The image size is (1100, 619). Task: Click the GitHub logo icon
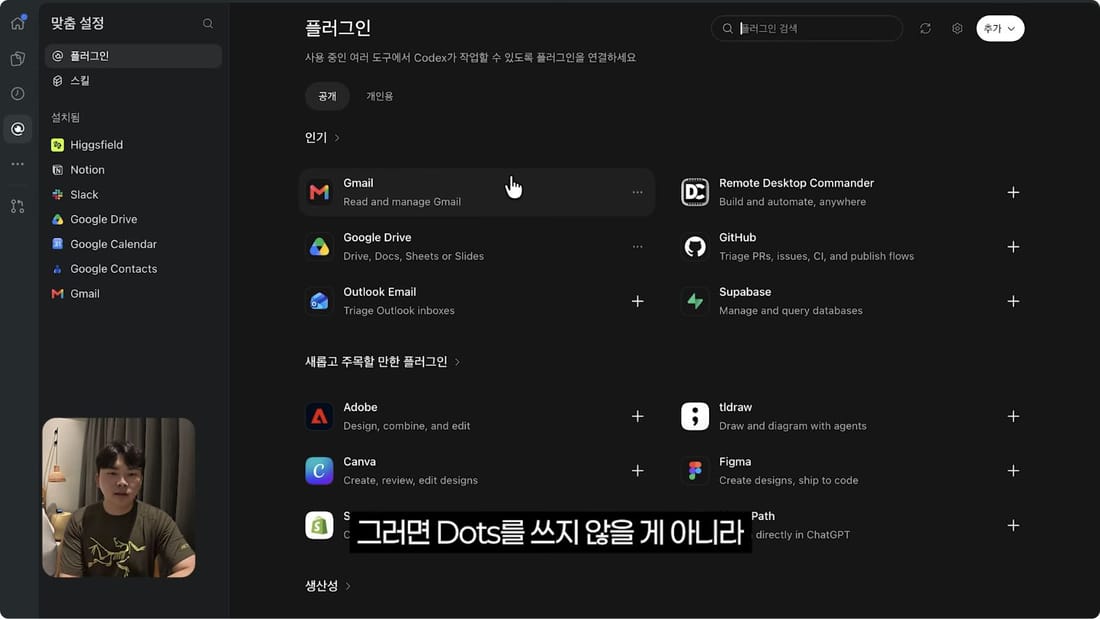pos(695,246)
